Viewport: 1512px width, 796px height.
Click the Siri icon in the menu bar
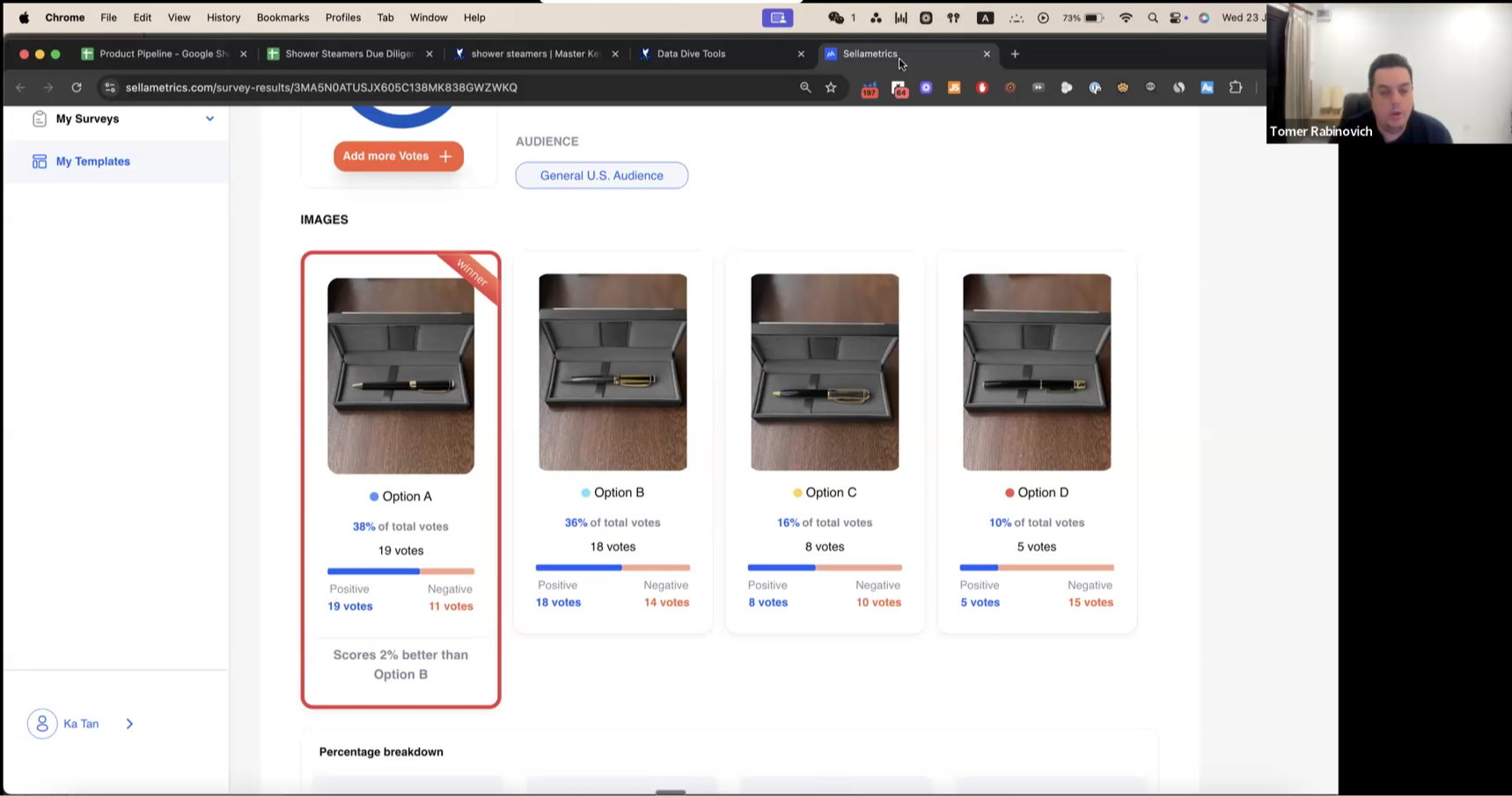pos(1204,18)
